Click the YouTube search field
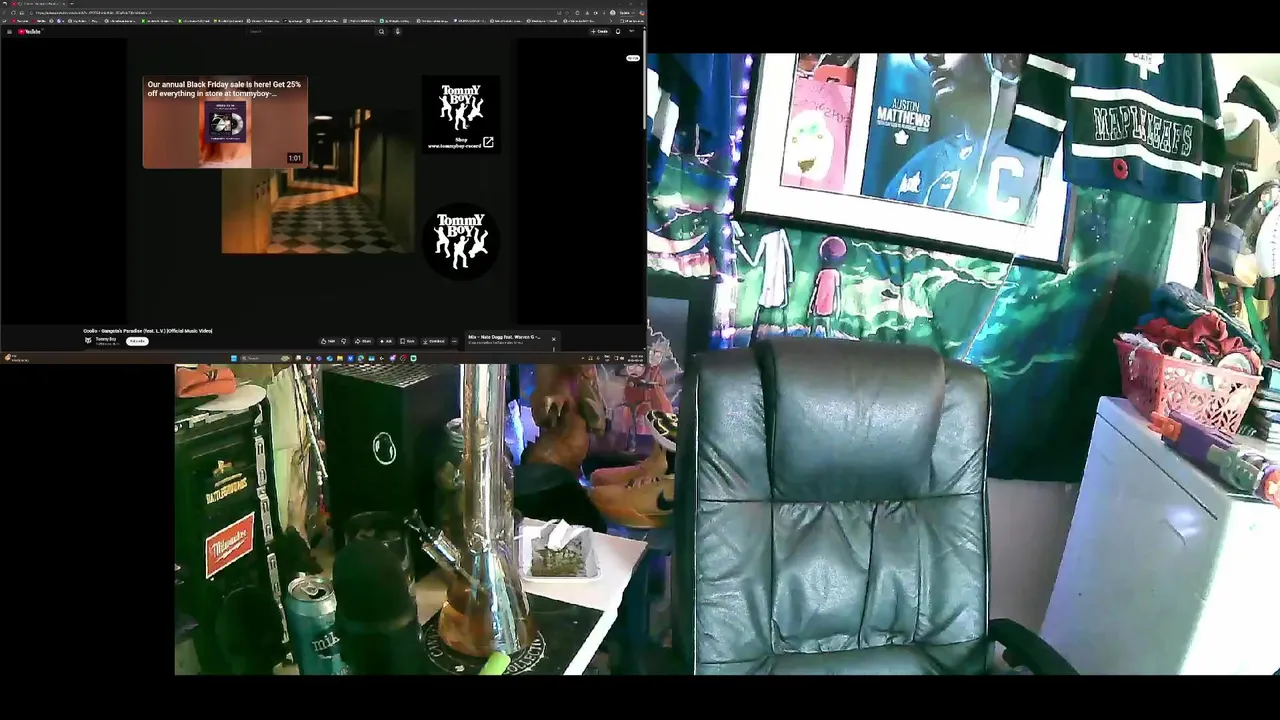Viewport: 1280px width, 720px height. [x=308, y=31]
